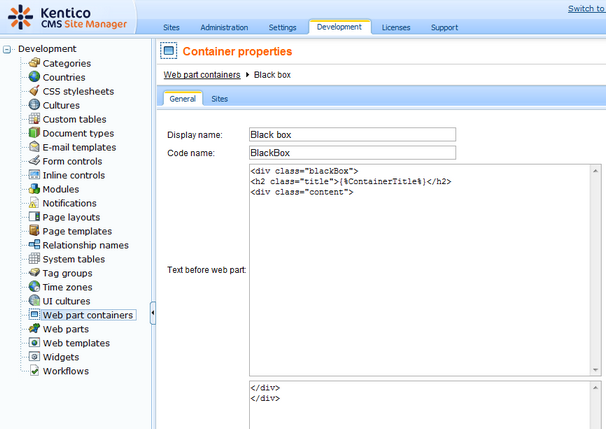Viewport: 606px width, 429px height.
Task: Collapse the left sidebar with splitter arrow
Action: [153, 314]
